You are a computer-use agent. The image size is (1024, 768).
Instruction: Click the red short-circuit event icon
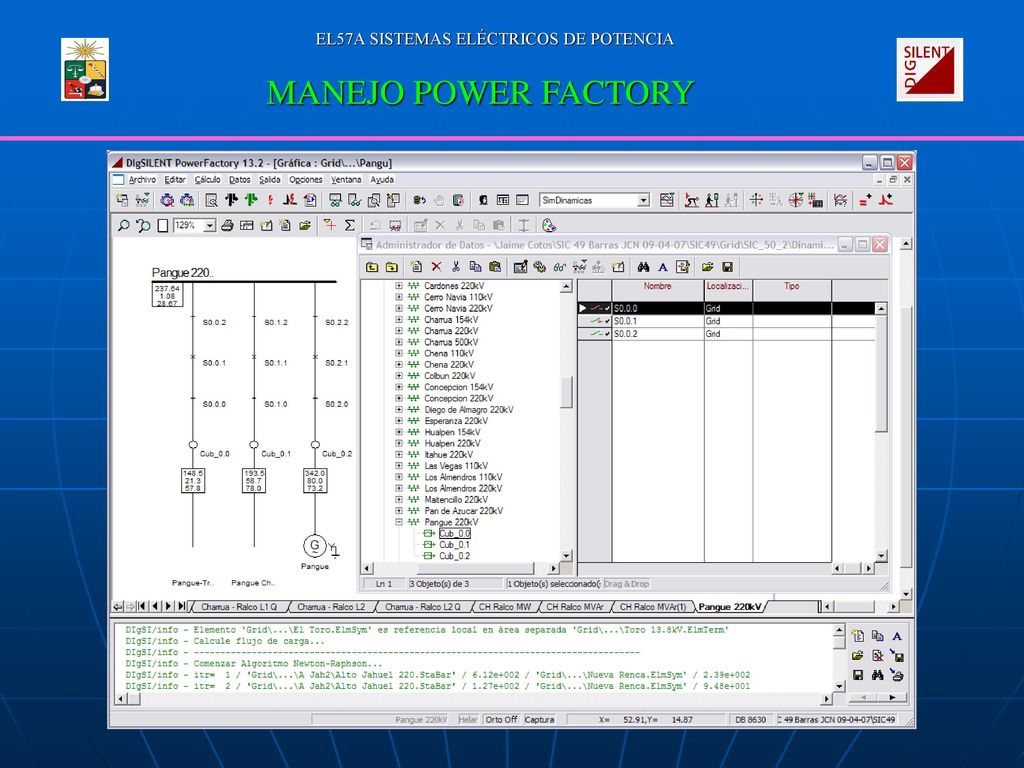click(x=886, y=200)
